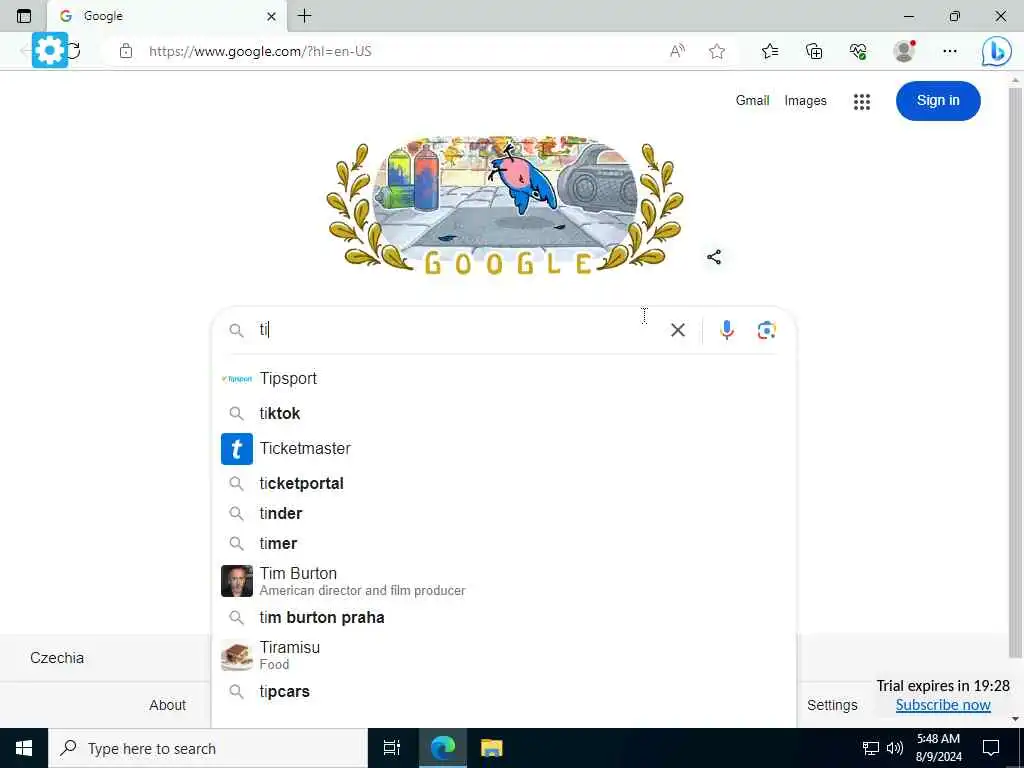1024x768 pixels.
Task: Choose the tinder suggestion
Action: coord(504,513)
